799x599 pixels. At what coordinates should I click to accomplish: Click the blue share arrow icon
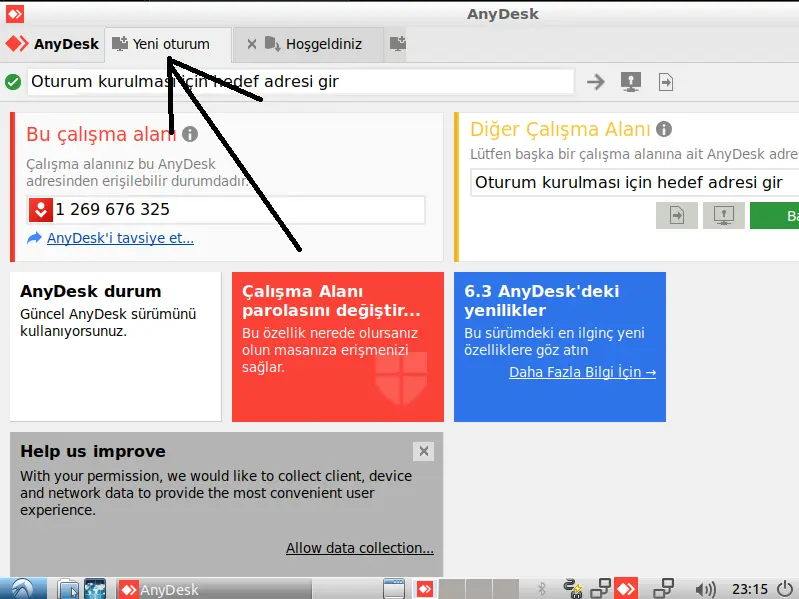[x=34, y=238]
